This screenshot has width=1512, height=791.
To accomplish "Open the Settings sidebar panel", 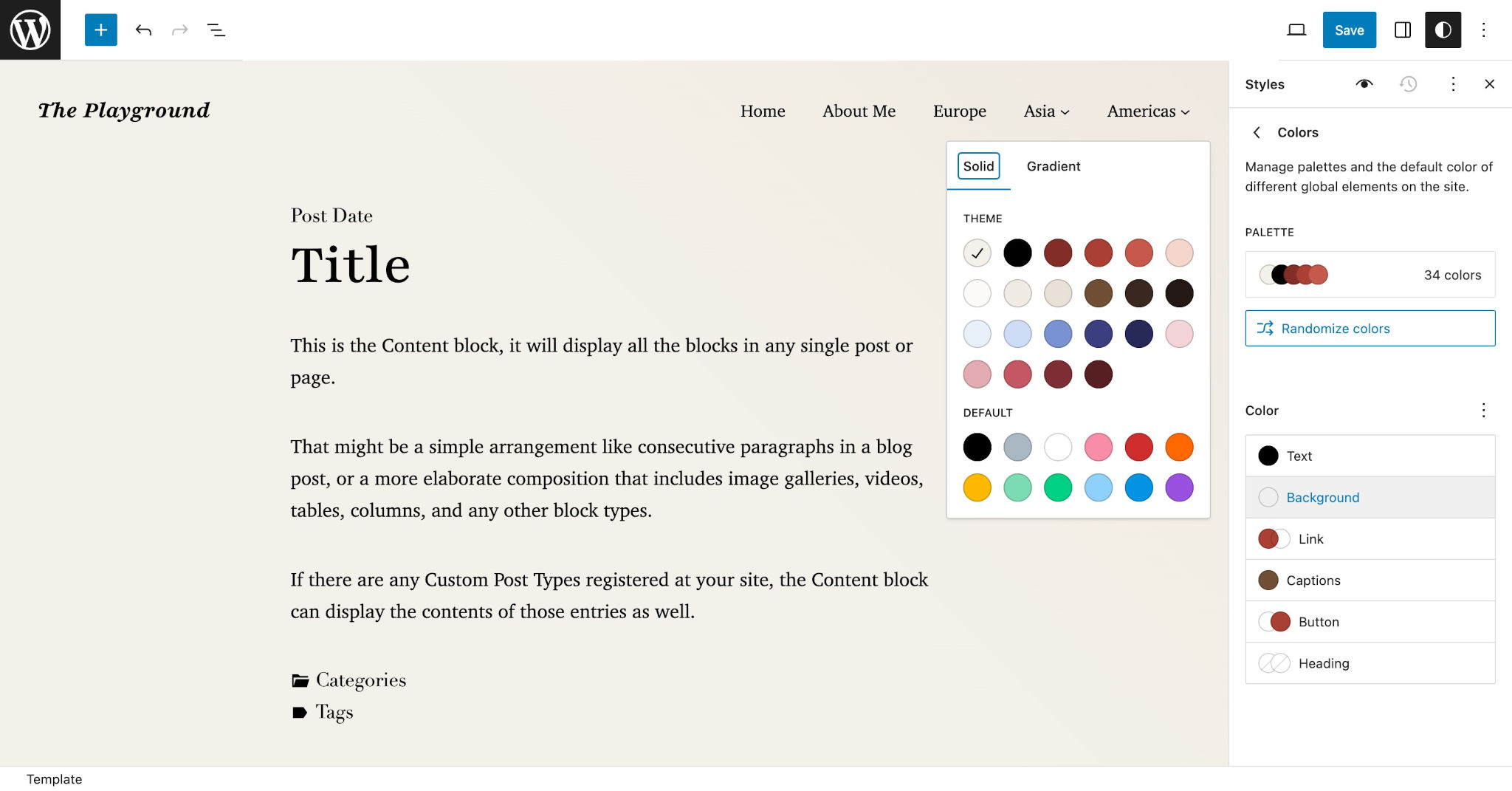I will (1402, 30).
